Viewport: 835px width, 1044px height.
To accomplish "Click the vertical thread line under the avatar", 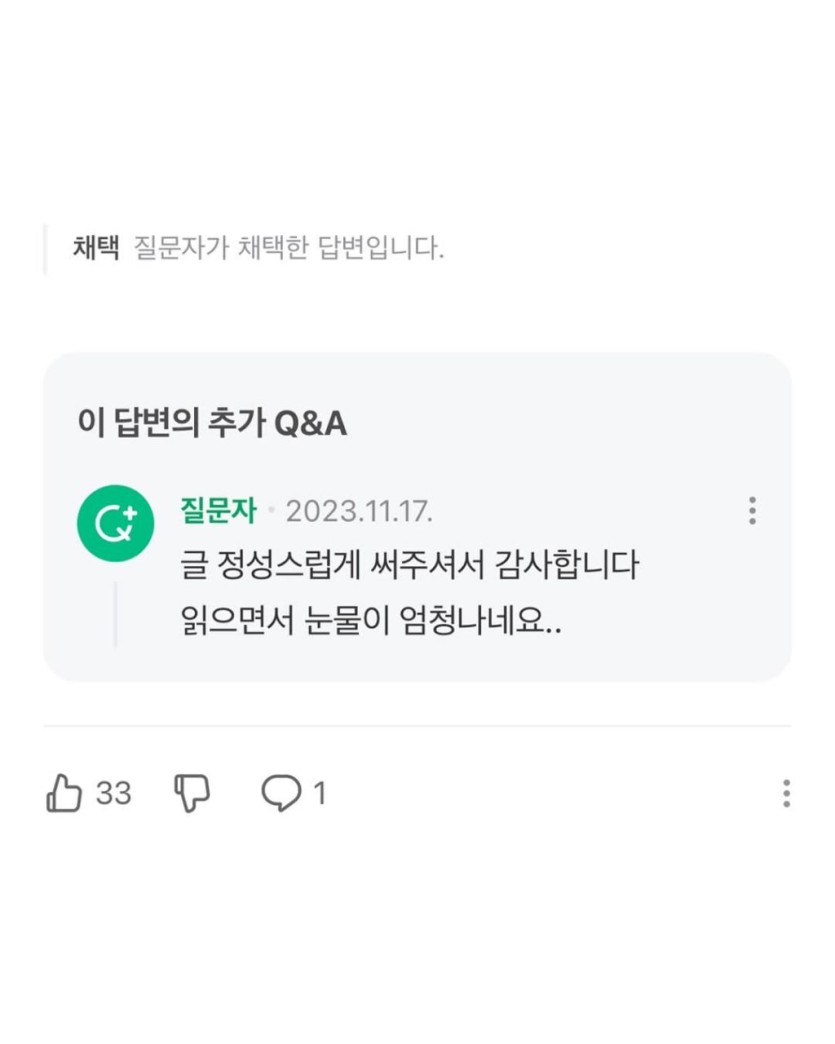I will click(x=115, y=614).
